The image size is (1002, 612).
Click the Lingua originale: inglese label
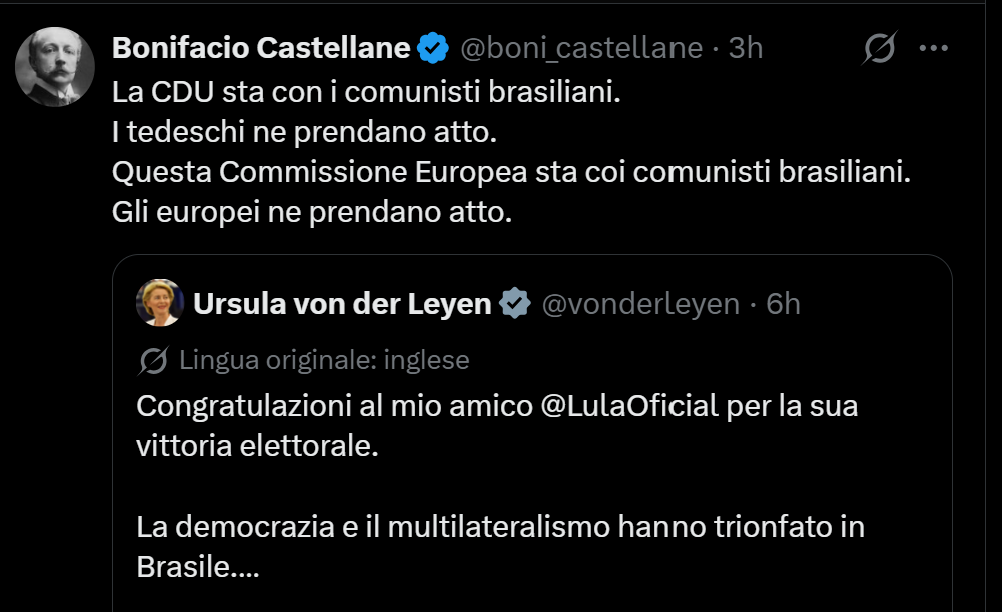pyautogui.click(x=324, y=360)
